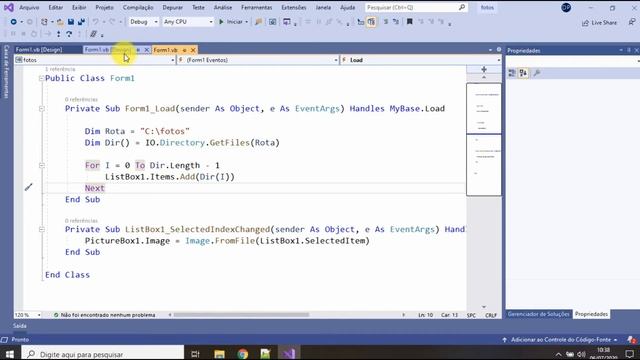This screenshot has width=640, height=360.
Task: Collapse the Public Class Form1 block
Action: 41,78
